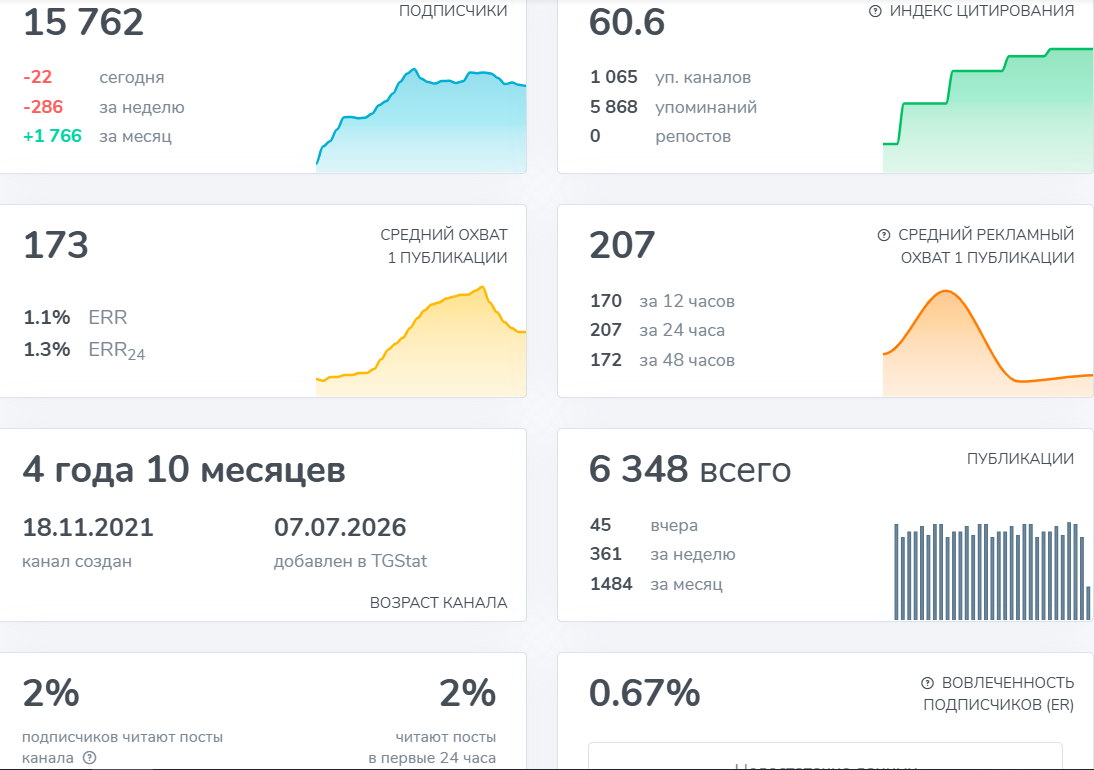Click the help icon beside СРЕДНИЙ РЕКЛАМНЫЙ ОХВАТ
Image resolution: width=1094 pixels, height=770 pixels.
coord(884,235)
